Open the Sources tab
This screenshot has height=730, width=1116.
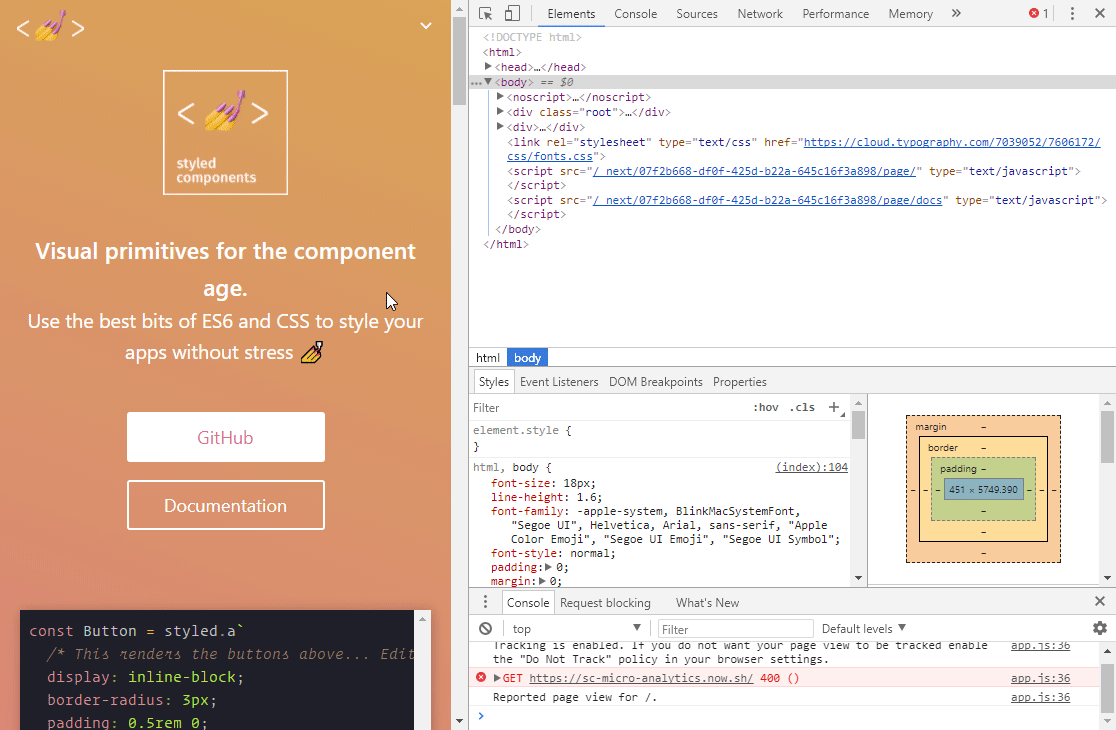tap(697, 14)
